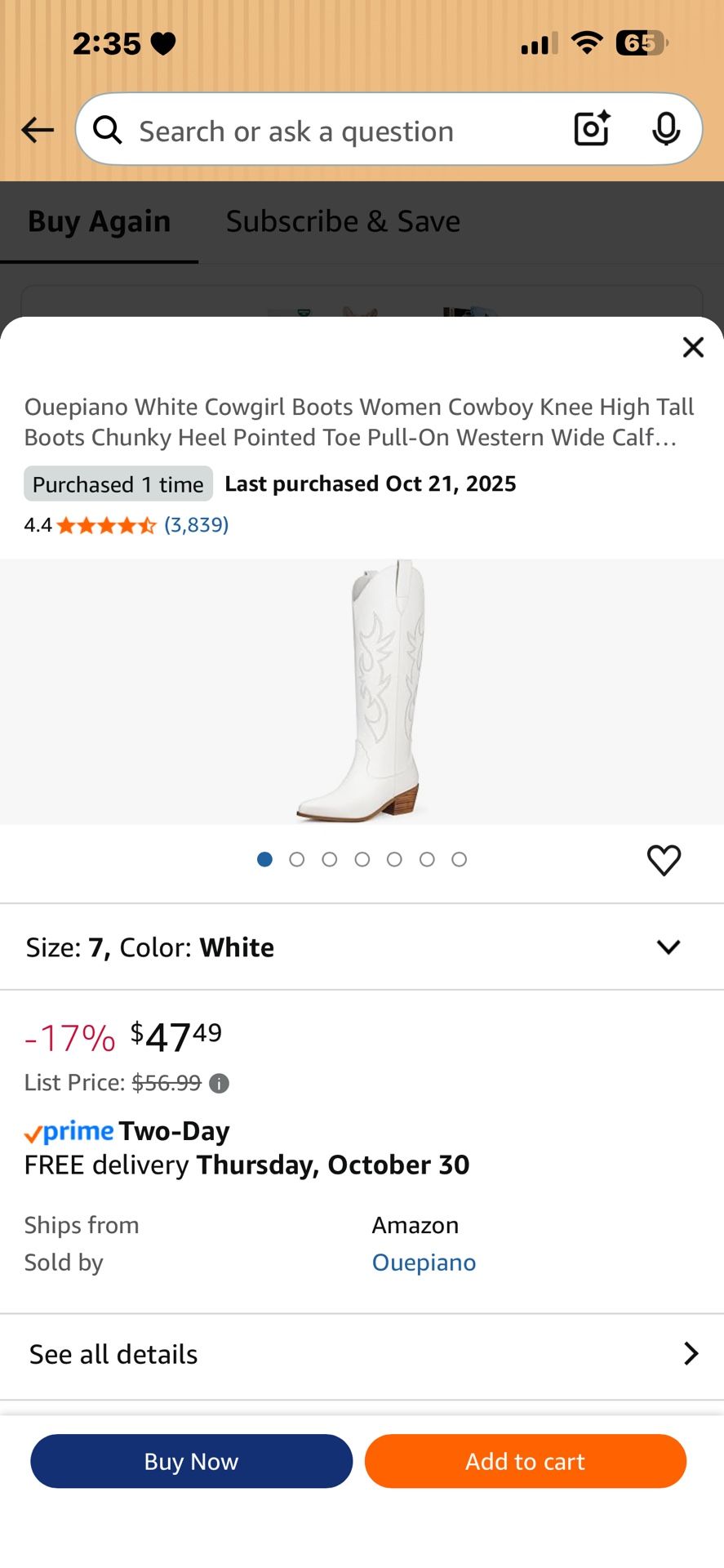Viewport: 724px width, 1568px height.
Task: Select the last carousel pagination dot
Action: 460,859
